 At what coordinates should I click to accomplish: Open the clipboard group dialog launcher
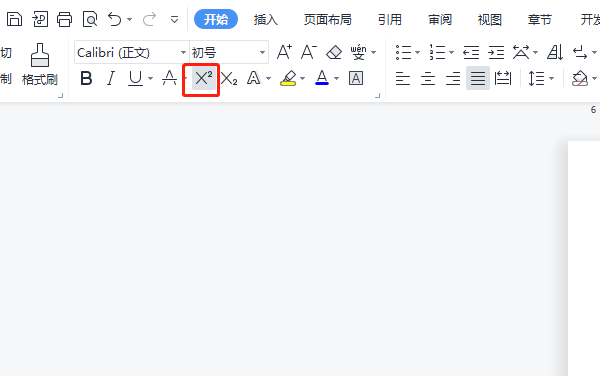pyautogui.click(x=60, y=95)
